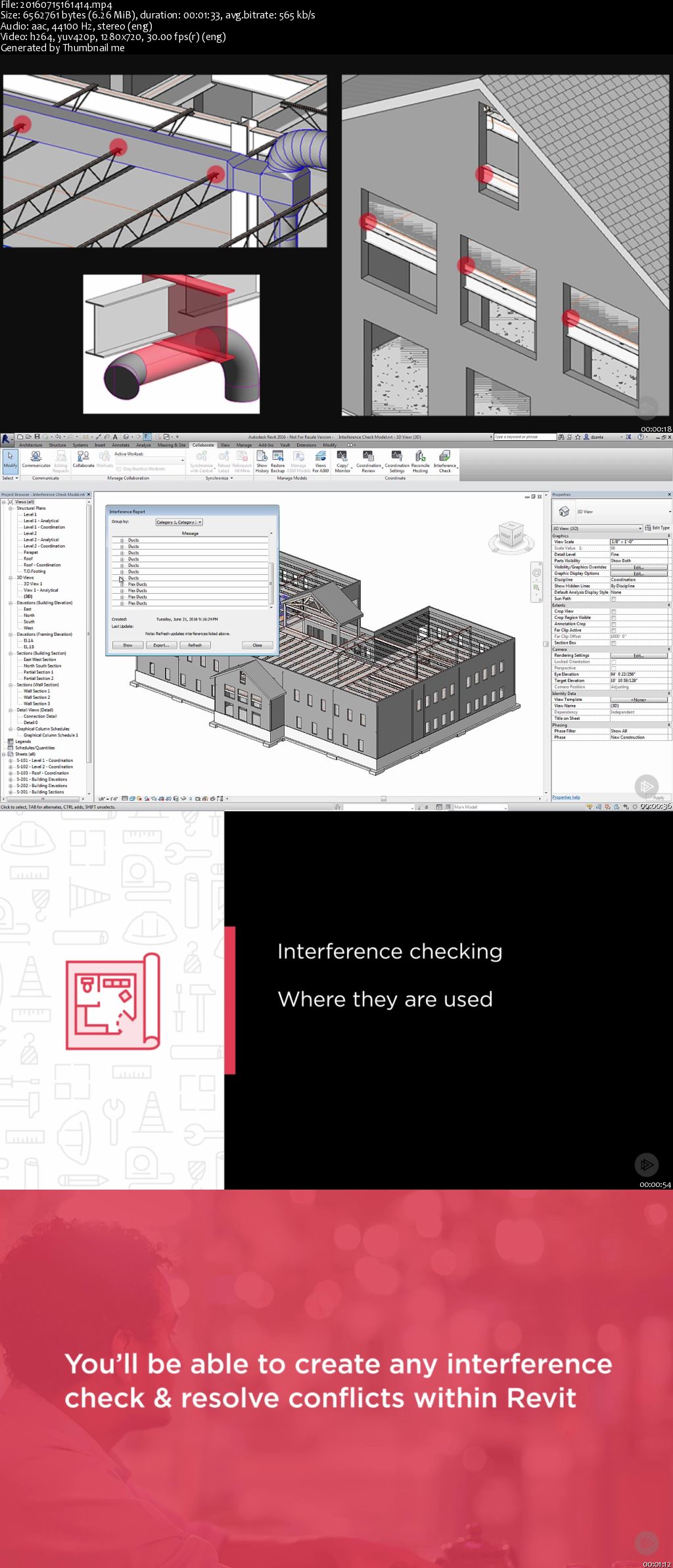
Task: Toggle the Locked Orientation checkbox
Action: pyautogui.click(x=613, y=661)
